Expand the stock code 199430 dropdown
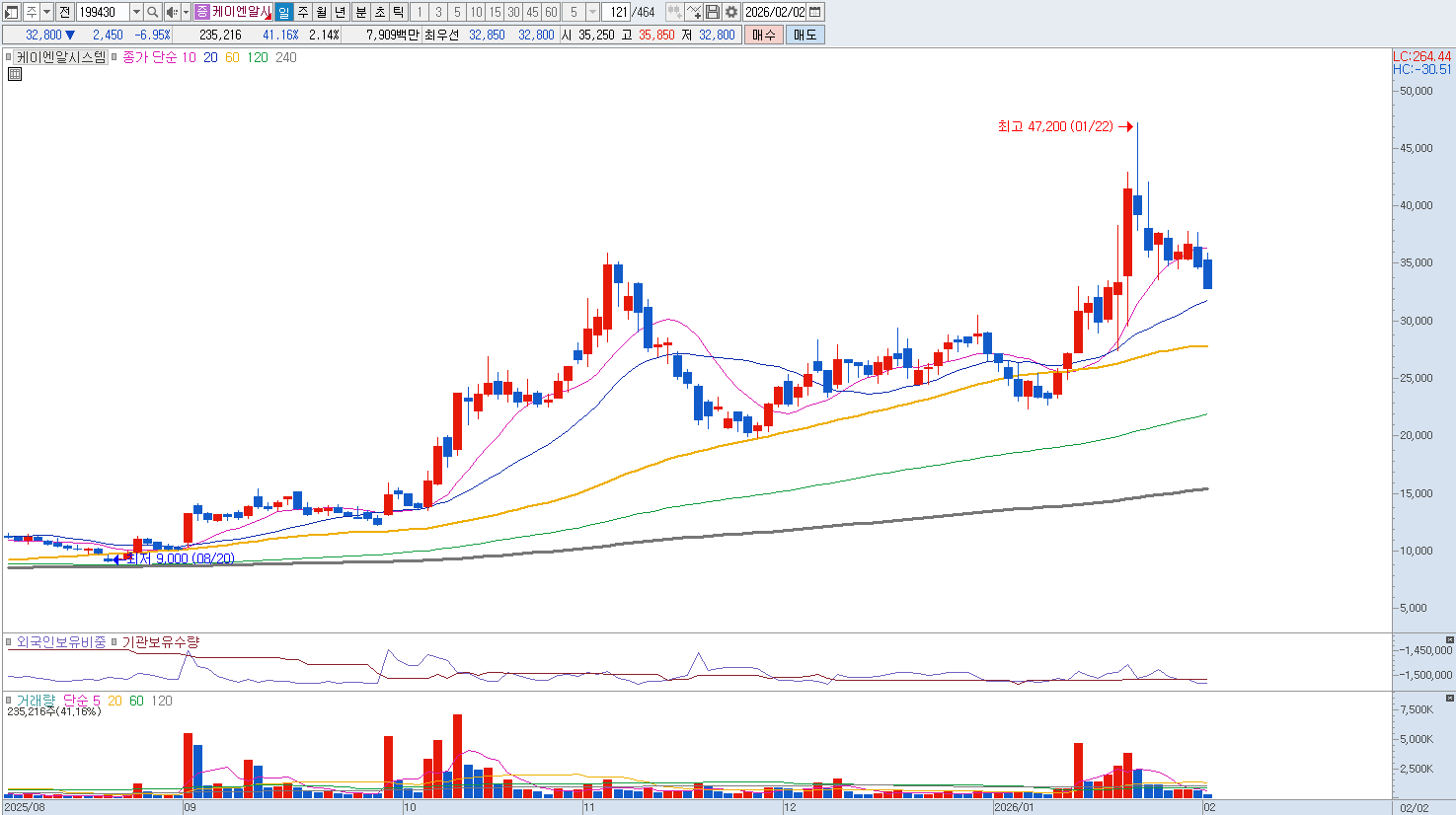 pyautogui.click(x=136, y=12)
